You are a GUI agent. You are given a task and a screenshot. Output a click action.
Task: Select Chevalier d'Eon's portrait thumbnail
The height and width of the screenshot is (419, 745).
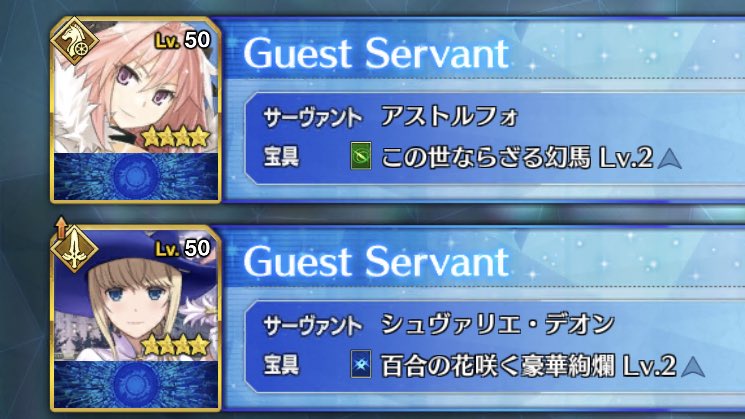click(x=136, y=318)
